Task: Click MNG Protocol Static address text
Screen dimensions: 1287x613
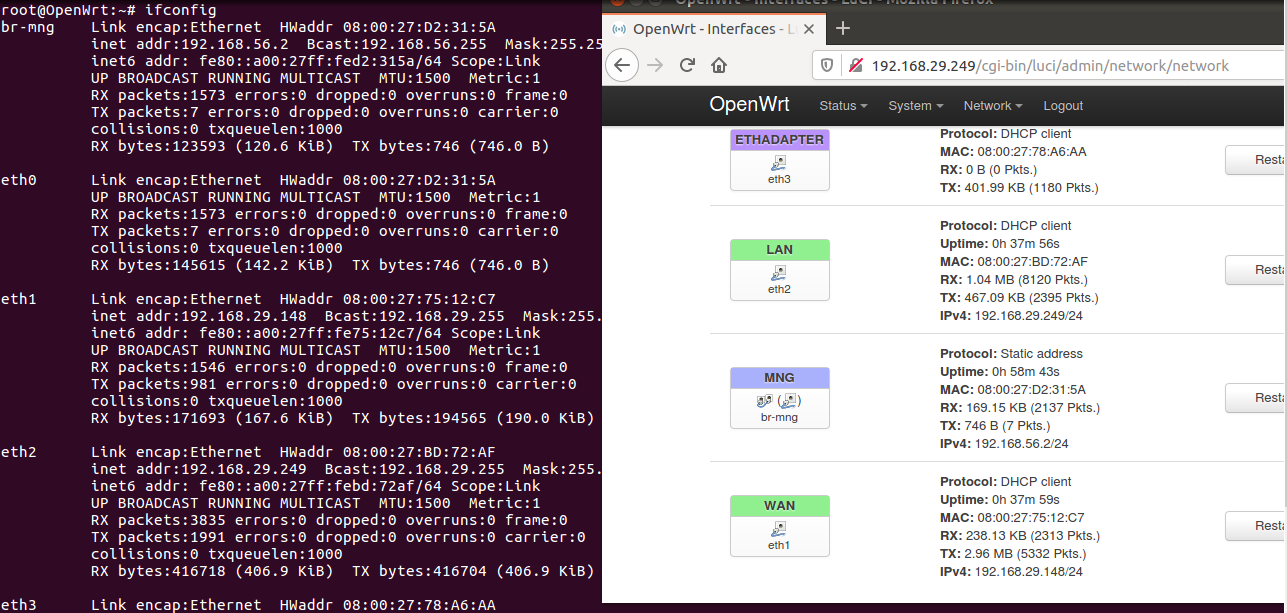Action: click(1011, 354)
